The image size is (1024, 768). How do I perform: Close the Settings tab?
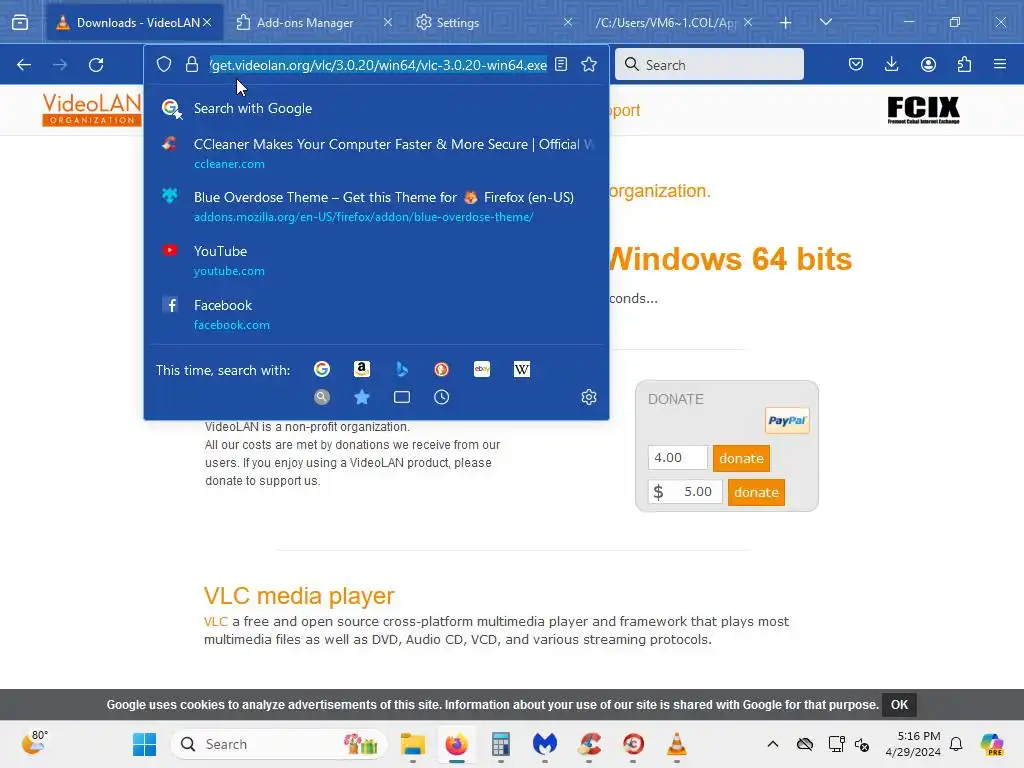tap(568, 22)
